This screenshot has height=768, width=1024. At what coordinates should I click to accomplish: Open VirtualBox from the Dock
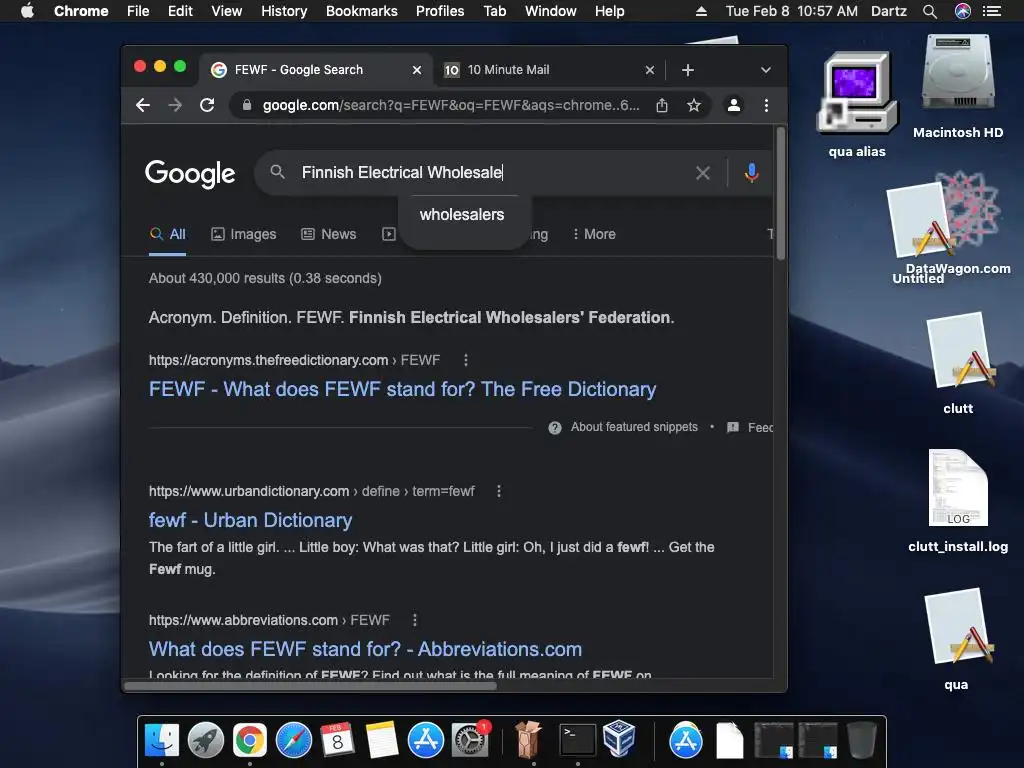[x=619, y=740]
